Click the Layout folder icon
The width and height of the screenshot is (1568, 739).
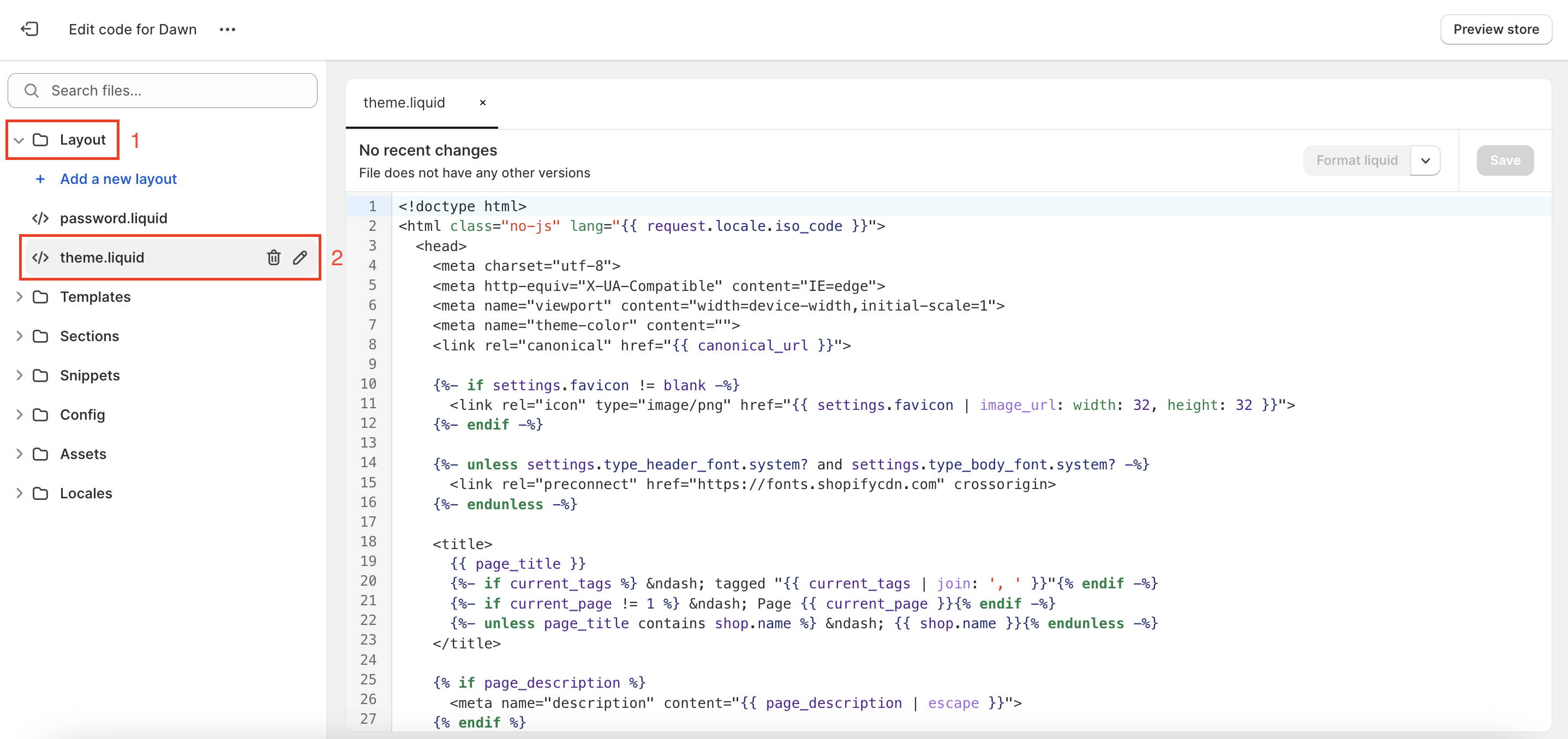[41, 140]
